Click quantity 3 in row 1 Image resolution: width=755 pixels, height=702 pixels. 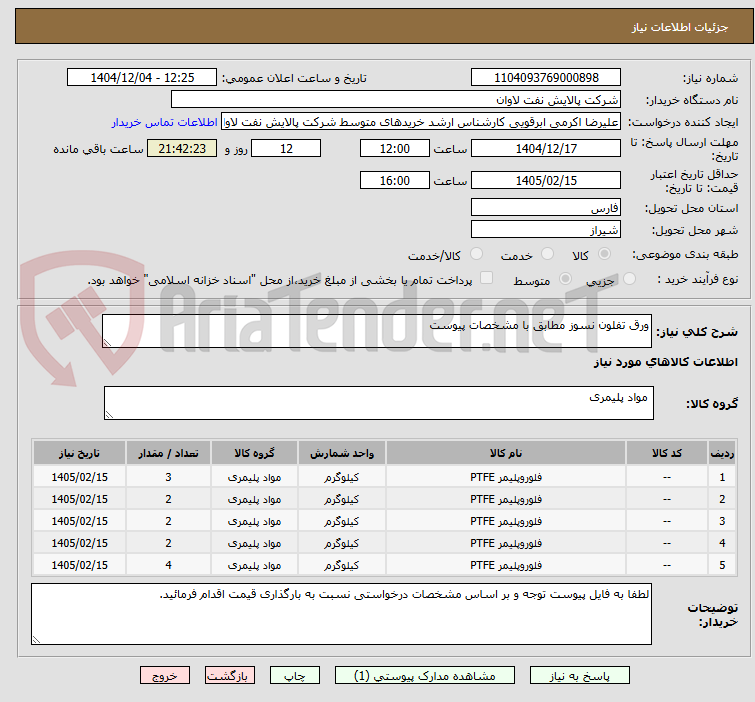[x=168, y=477]
